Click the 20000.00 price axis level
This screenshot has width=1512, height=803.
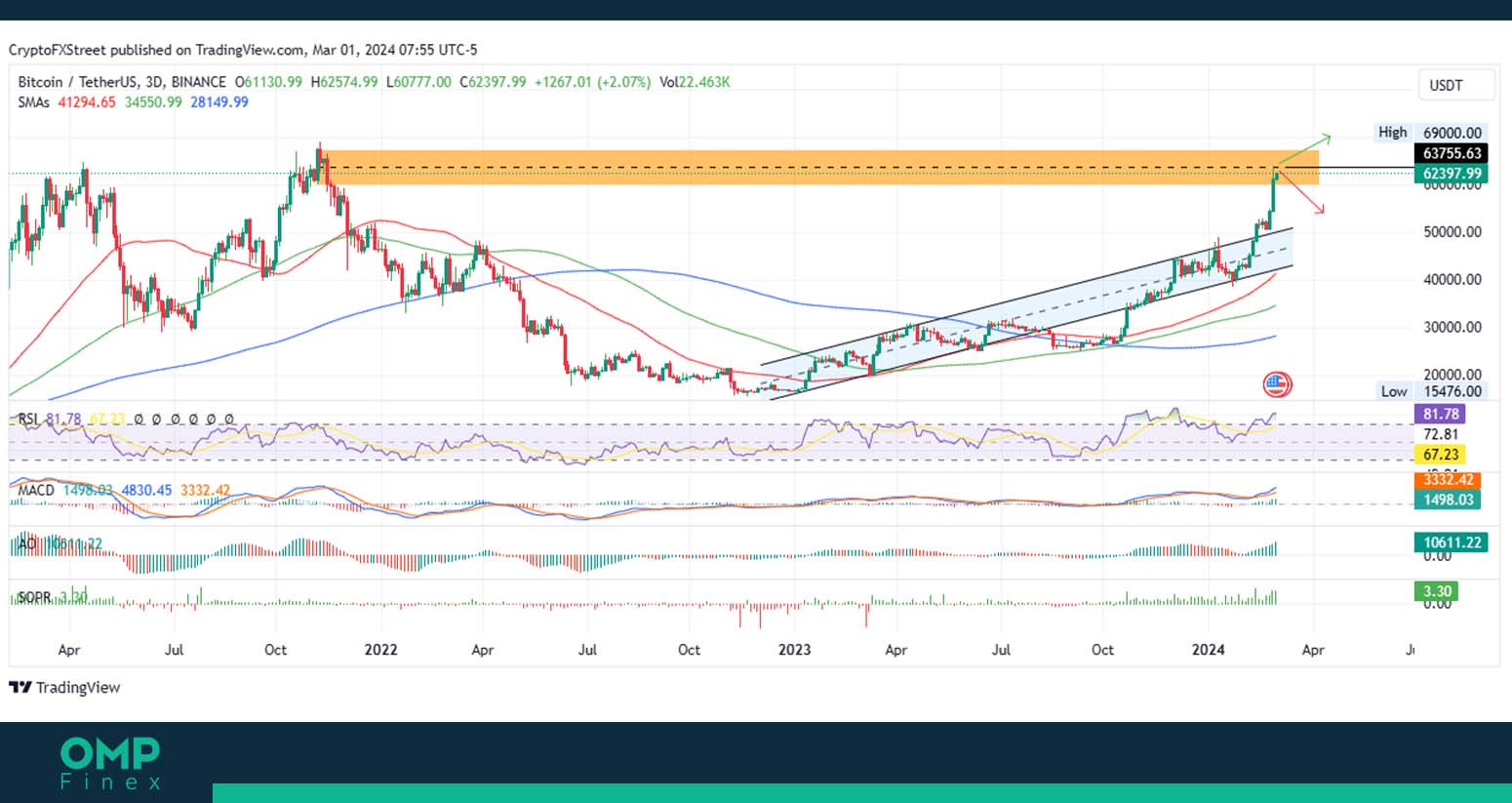tap(1452, 375)
